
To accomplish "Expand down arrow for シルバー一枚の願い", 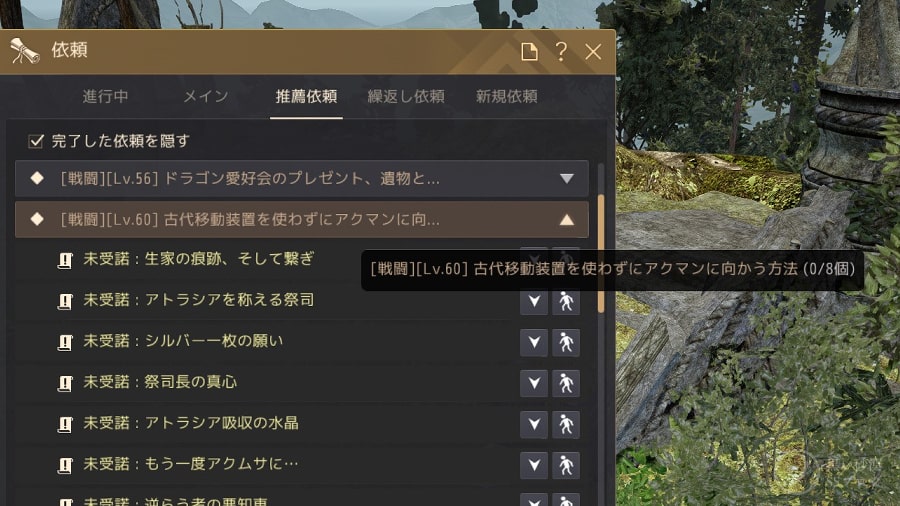I will [534, 342].
